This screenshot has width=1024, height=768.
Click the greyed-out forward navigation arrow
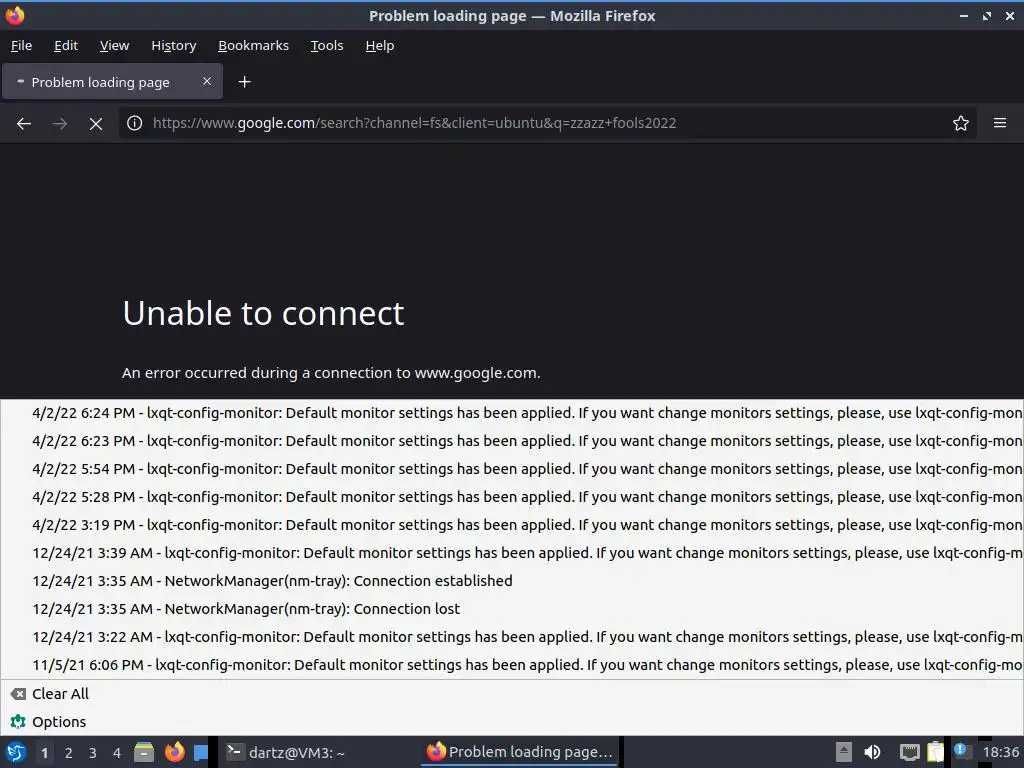(60, 123)
